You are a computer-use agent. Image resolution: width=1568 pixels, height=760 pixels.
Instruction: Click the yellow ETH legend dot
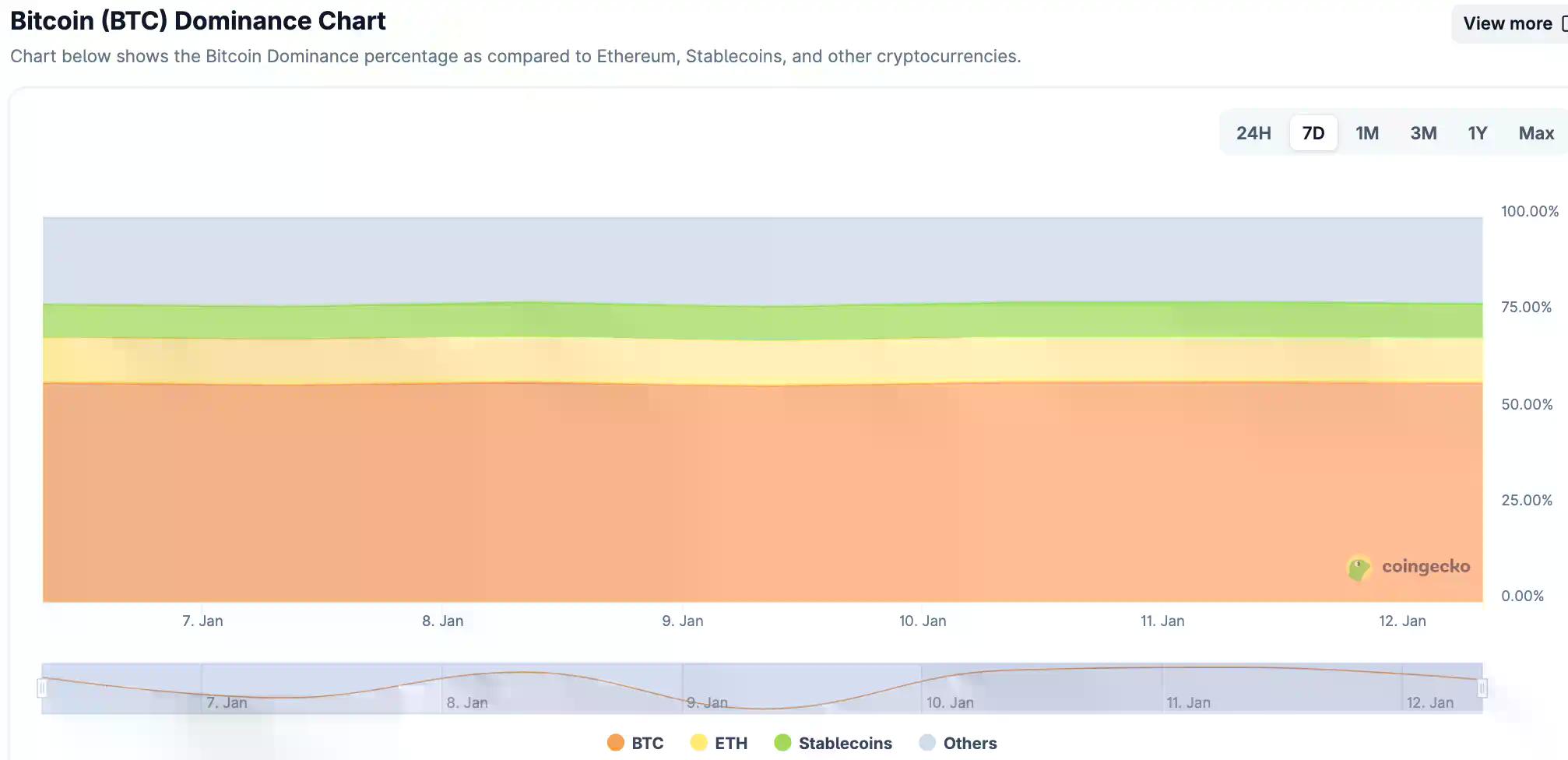point(698,743)
